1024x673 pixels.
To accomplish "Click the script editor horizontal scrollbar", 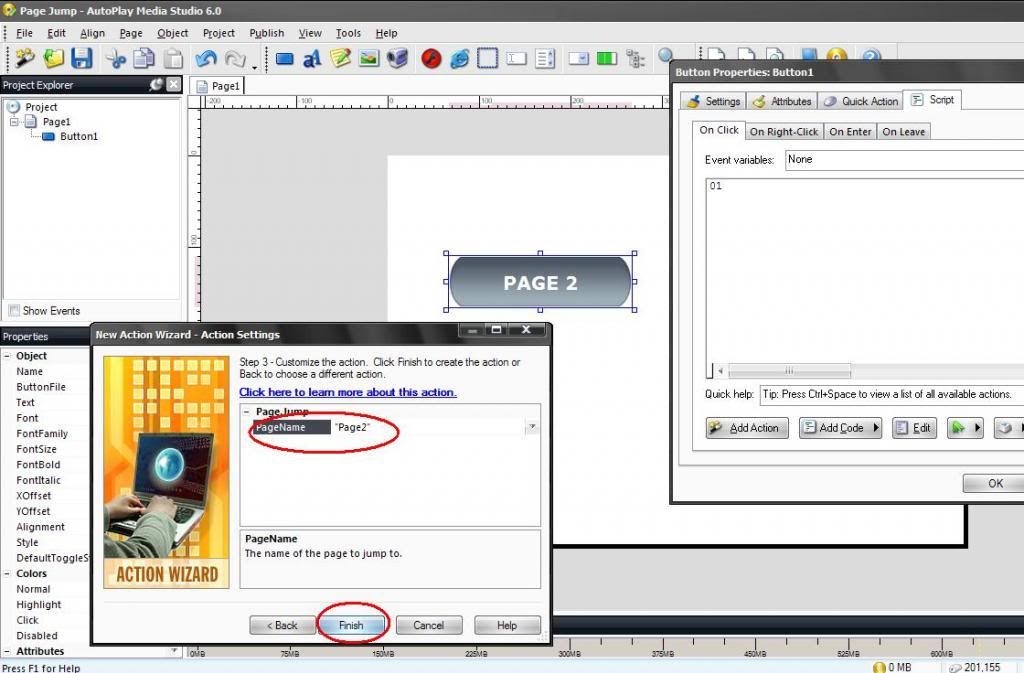I will (788, 370).
